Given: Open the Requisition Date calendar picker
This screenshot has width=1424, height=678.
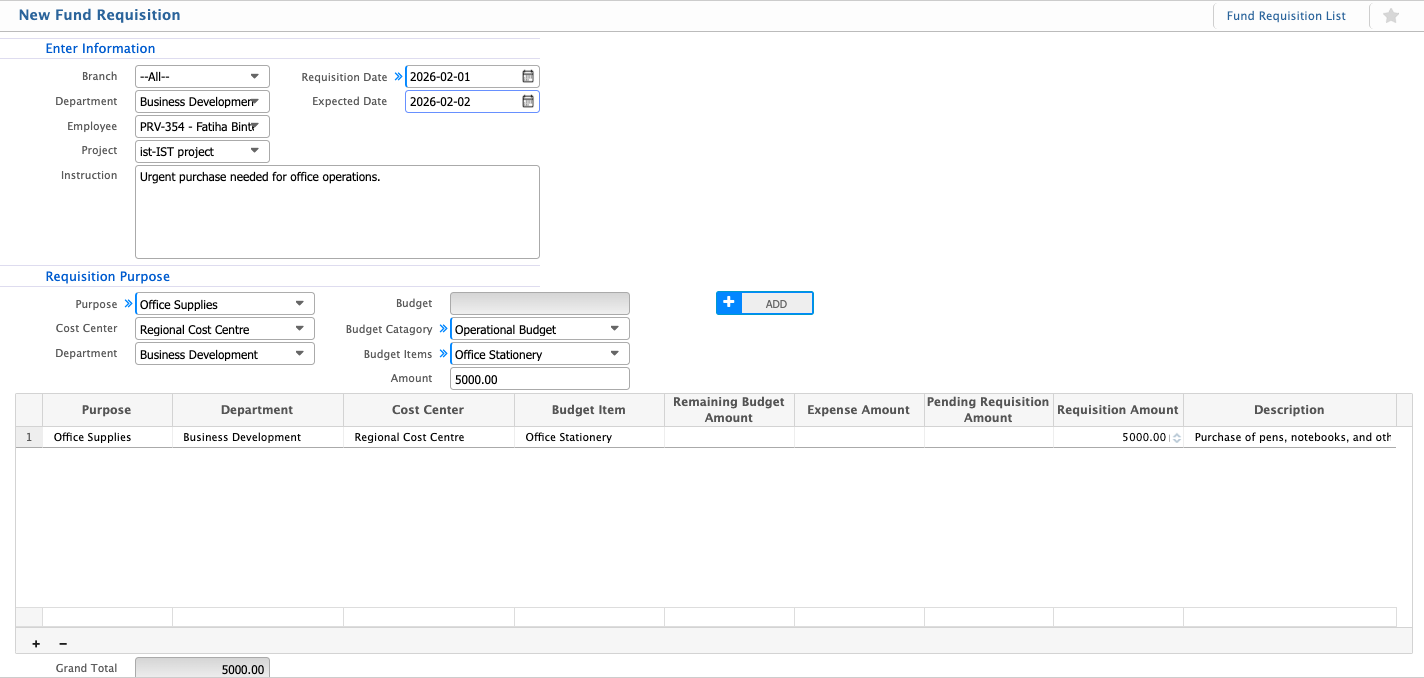Looking at the screenshot, I should point(528,76).
